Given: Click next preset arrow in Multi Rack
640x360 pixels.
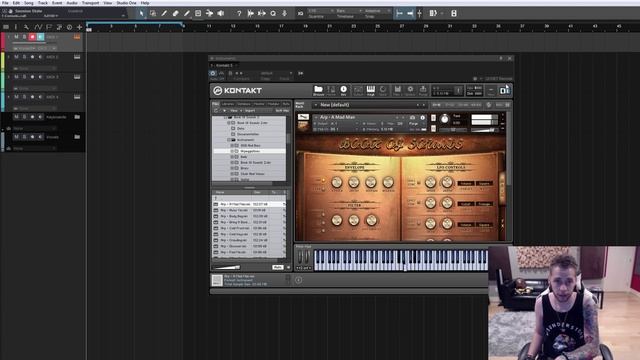Looking at the screenshot, I should pyautogui.click(x=424, y=105).
